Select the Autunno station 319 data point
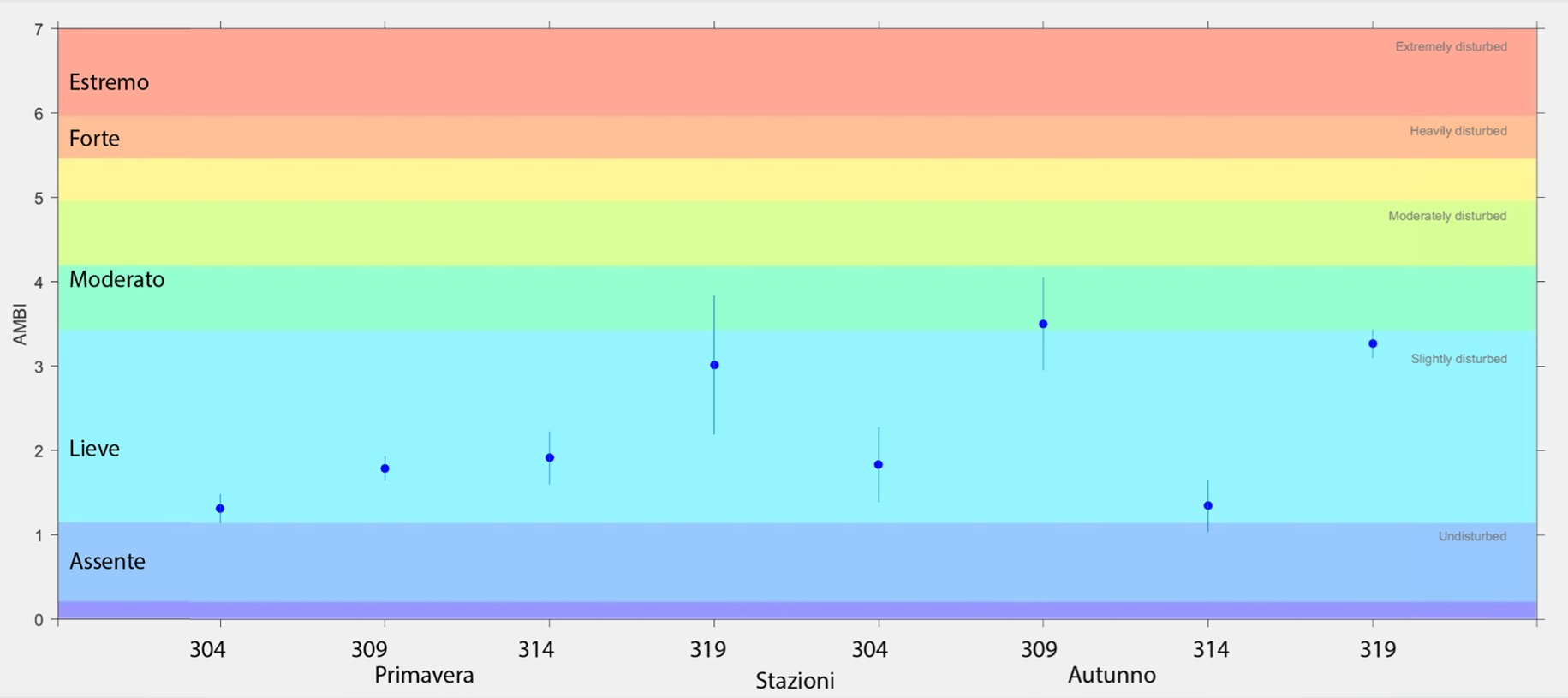The image size is (1568, 698). point(1373,344)
